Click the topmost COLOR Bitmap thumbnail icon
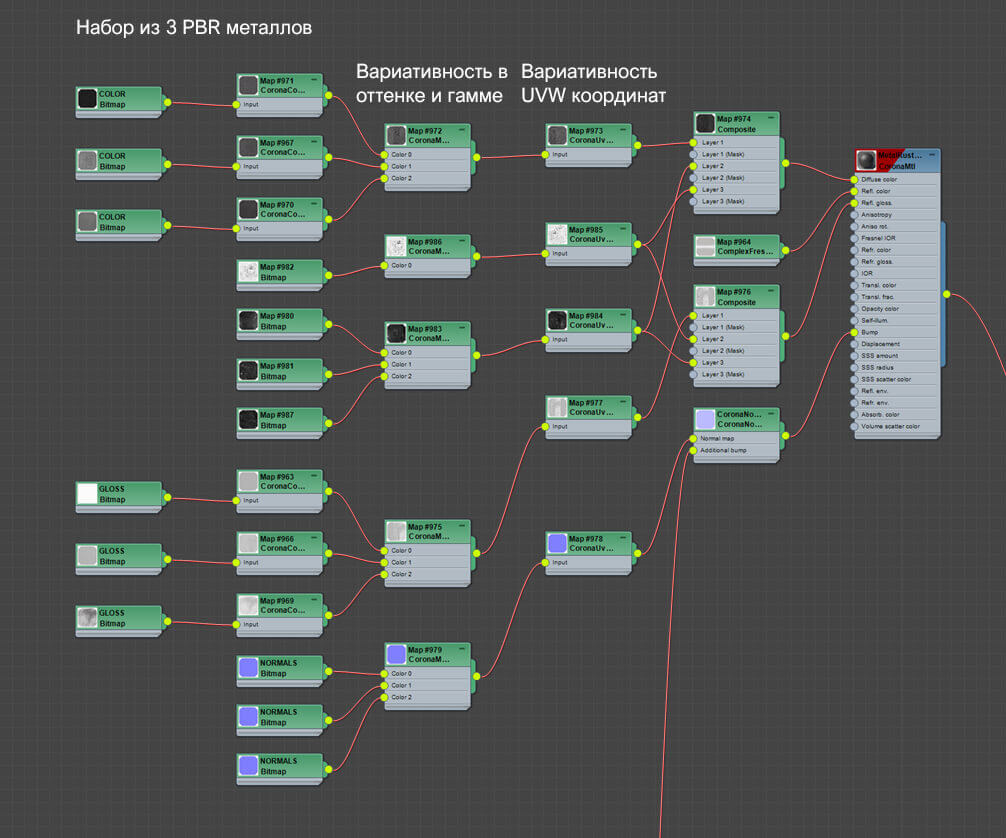Screen dimensions: 1006x838 pyautogui.click(x=88, y=97)
